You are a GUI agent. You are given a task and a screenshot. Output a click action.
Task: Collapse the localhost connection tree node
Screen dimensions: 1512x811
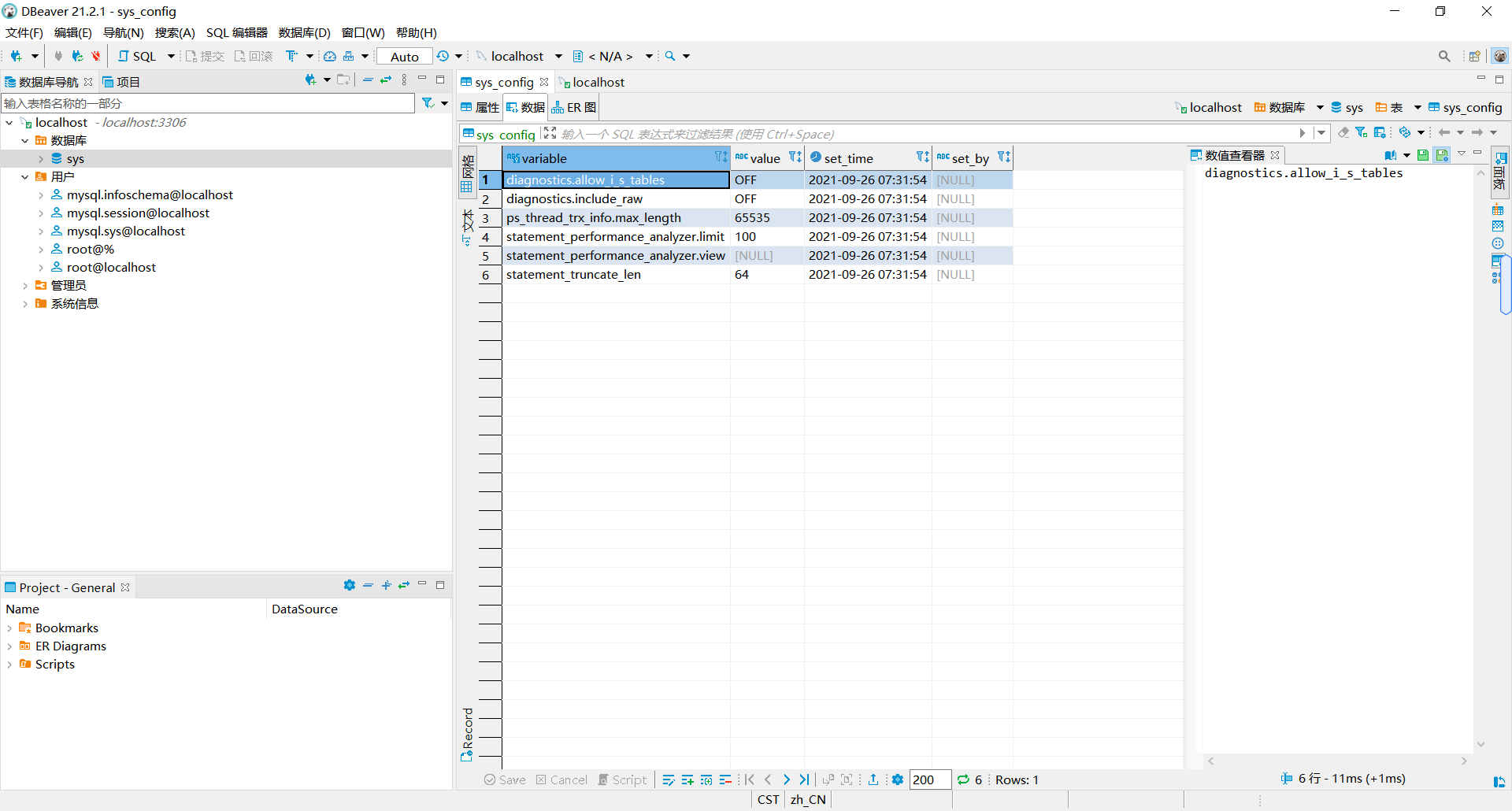coord(9,123)
